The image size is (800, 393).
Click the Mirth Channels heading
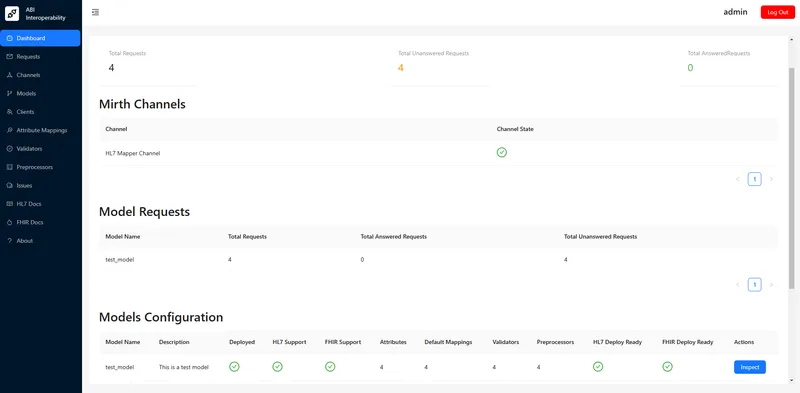(x=142, y=105)
